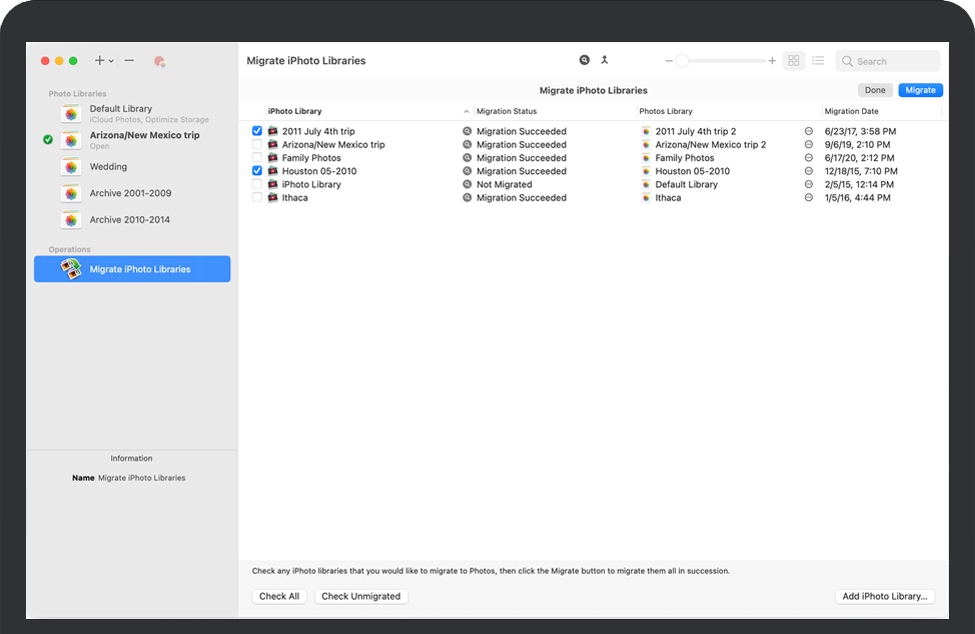The image size is (975, 634).
Task: Switch to list view icon
Action: pyautogui.click(x=818, y=61)
